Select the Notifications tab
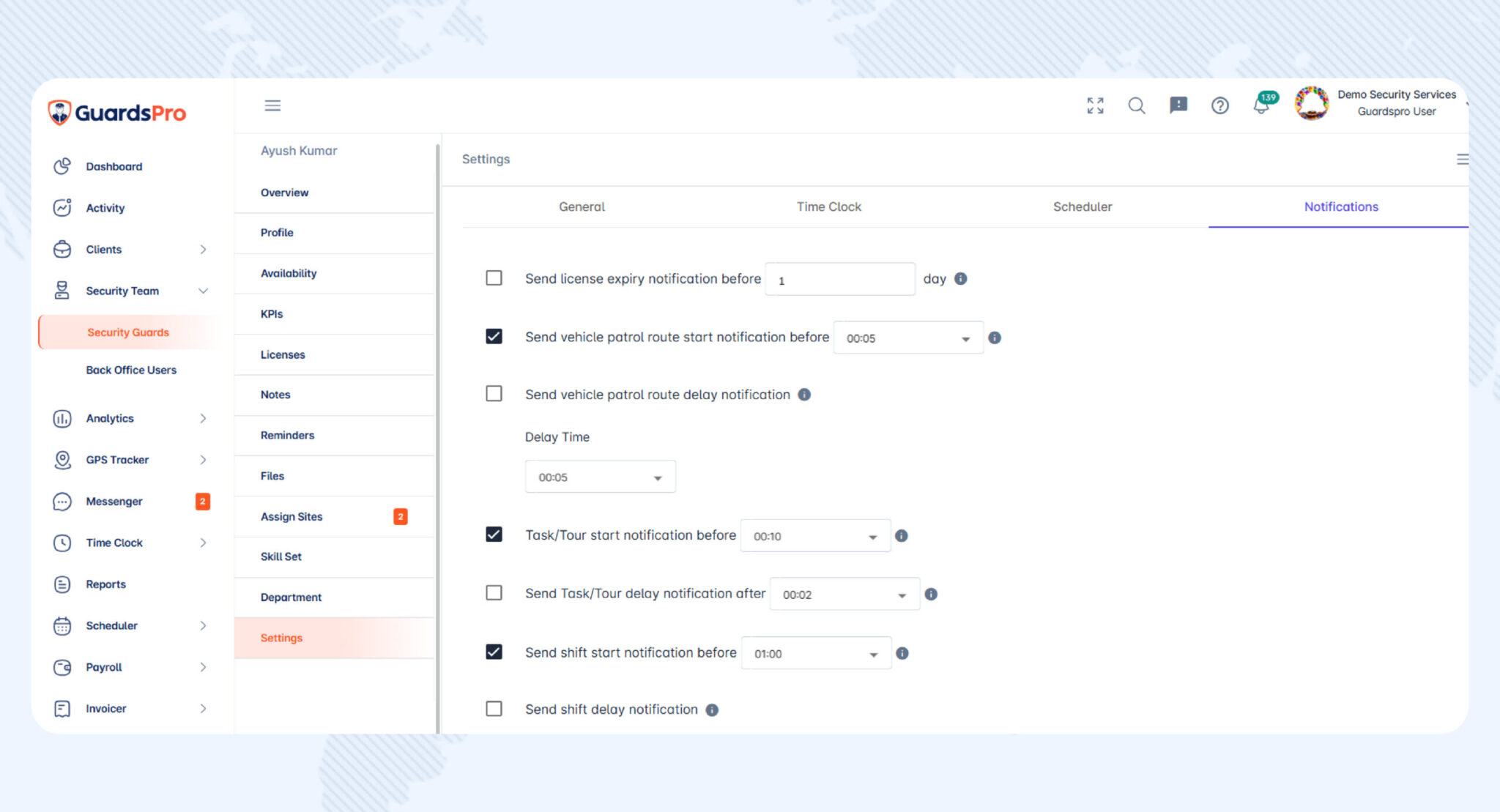The width and height of the screenshot is (1500, 812). [1340, 207]
